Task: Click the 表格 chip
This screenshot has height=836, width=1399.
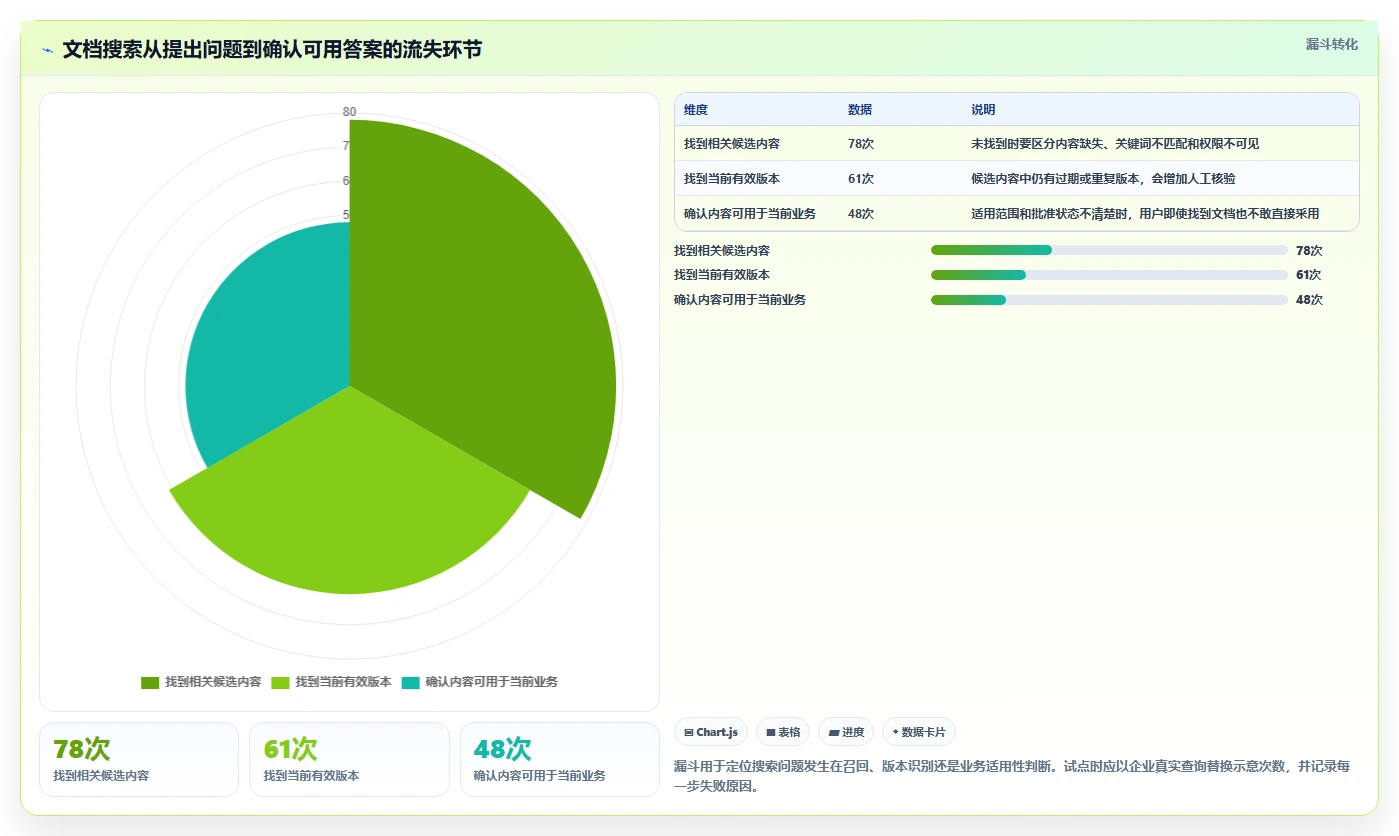Action: tap(783, 732)
